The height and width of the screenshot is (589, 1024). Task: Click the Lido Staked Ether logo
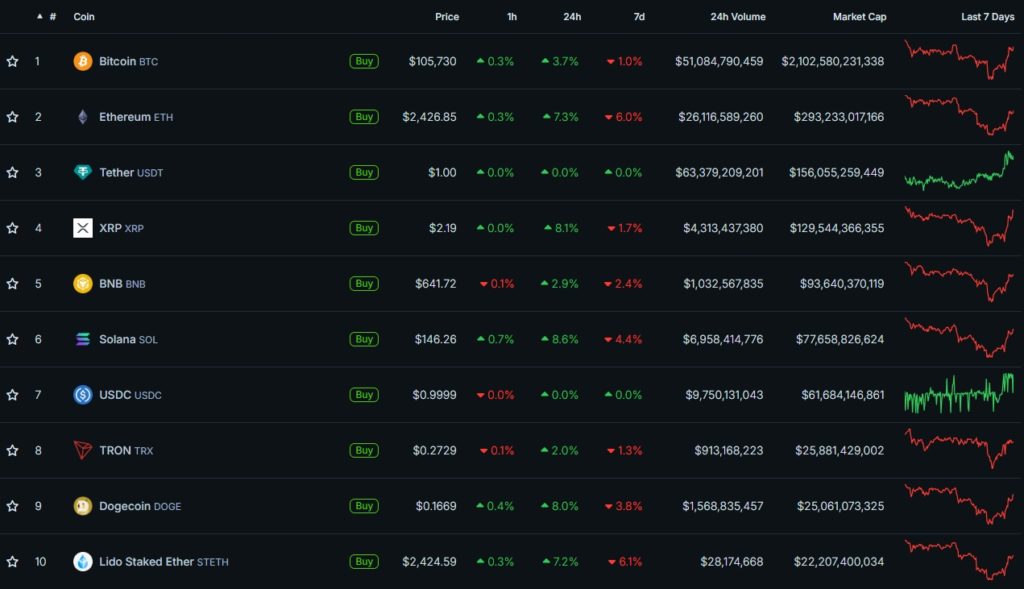pos(82,561)
